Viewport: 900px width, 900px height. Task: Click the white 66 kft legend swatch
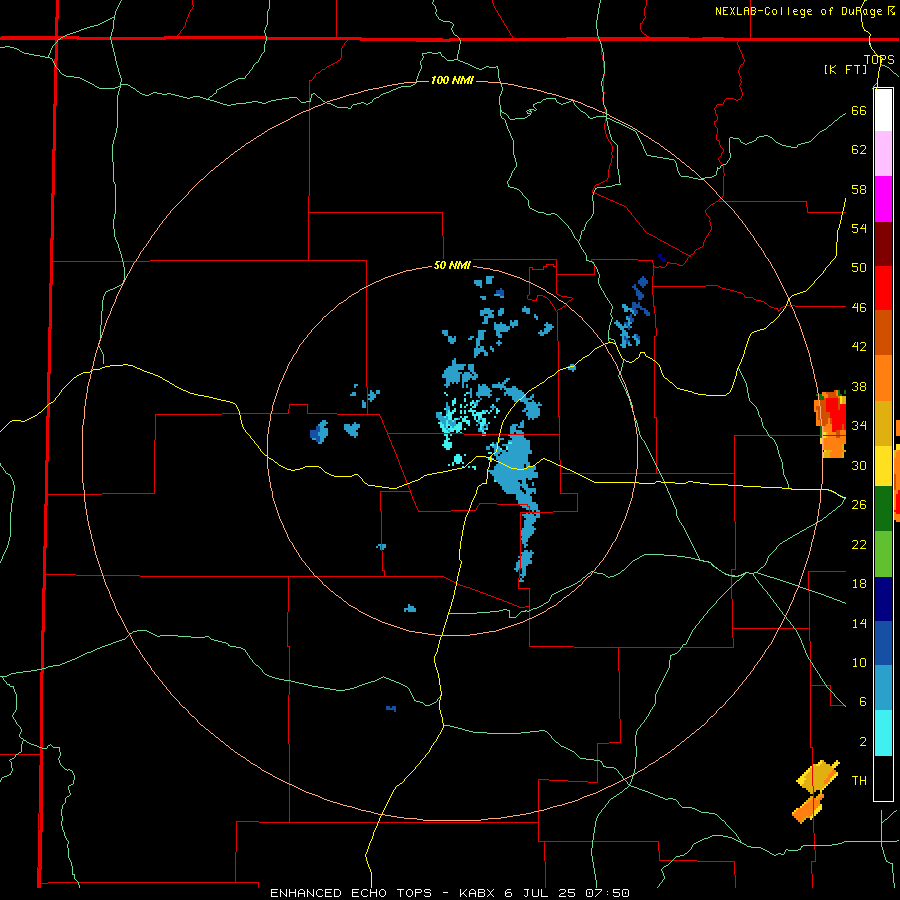click(883, 110)
